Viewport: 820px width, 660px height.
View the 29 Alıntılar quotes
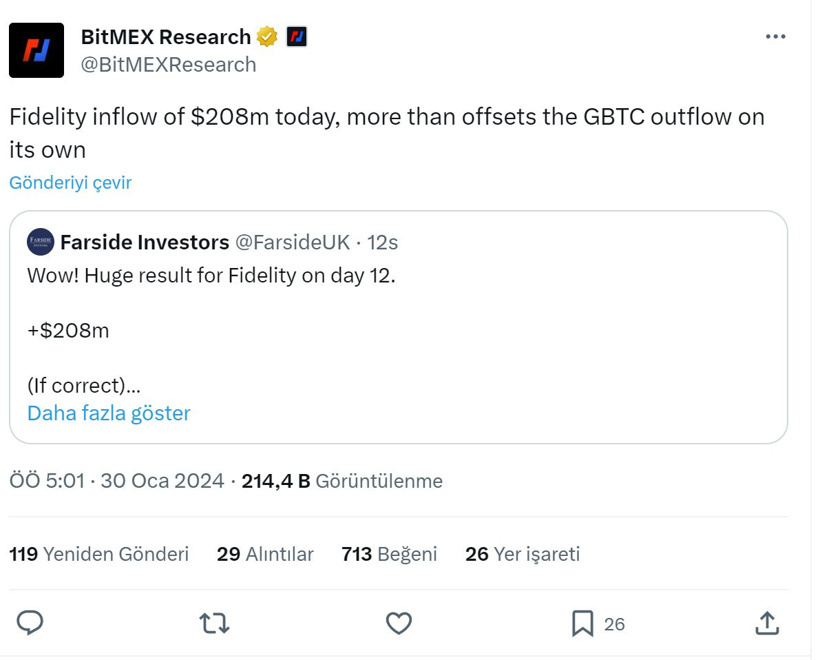tap(265, 554)
